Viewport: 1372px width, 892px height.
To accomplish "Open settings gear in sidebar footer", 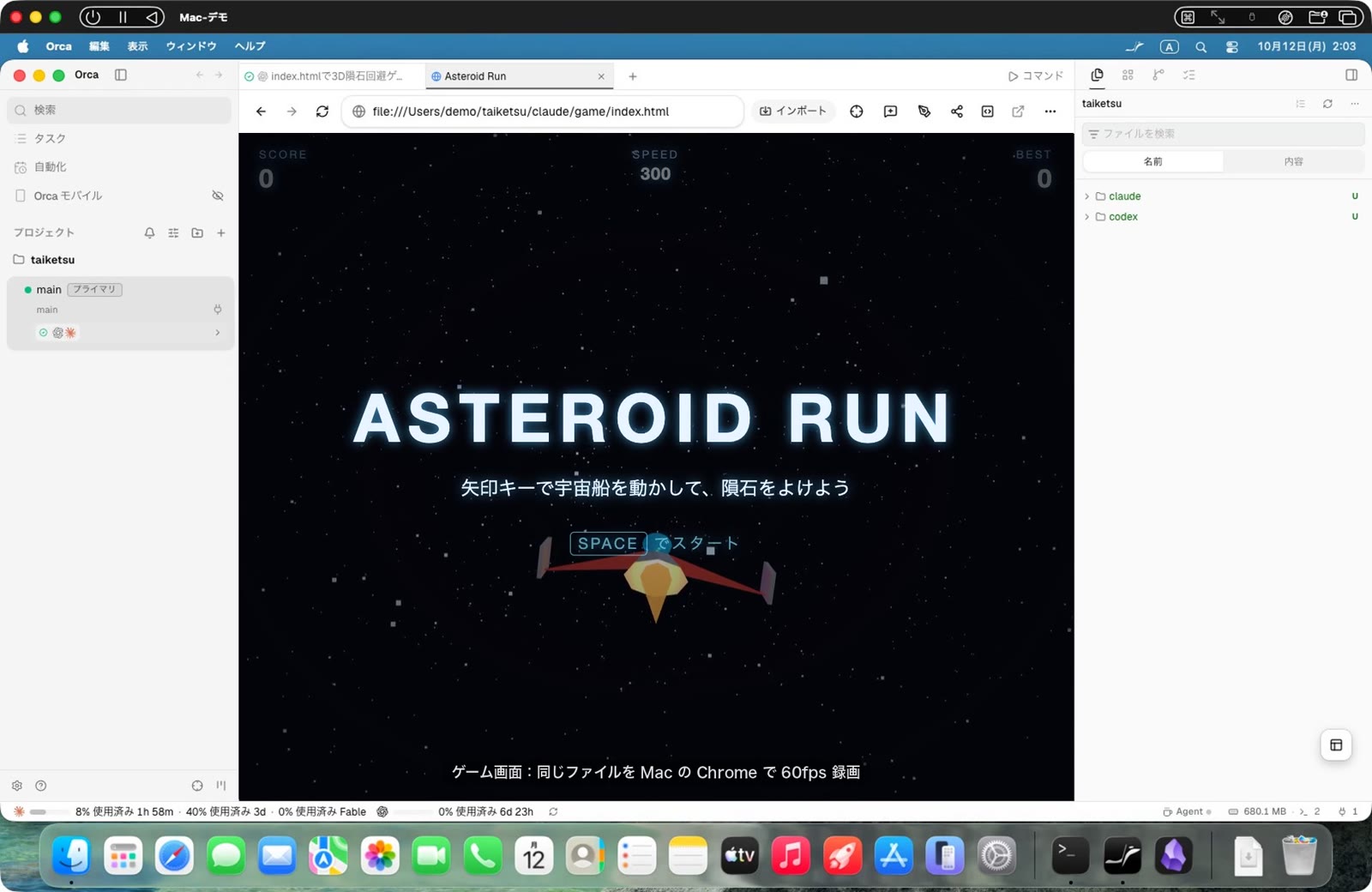I will click(17, 786).
